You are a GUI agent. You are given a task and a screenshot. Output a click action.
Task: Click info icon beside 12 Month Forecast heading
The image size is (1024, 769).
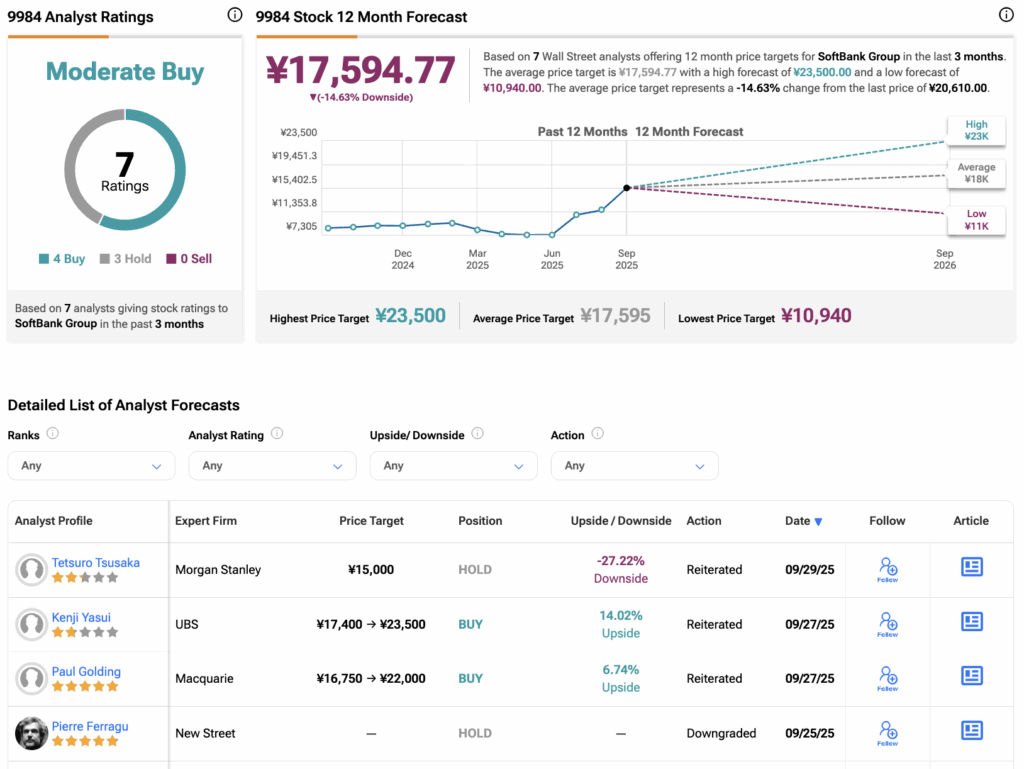(x=1006, y=15)
